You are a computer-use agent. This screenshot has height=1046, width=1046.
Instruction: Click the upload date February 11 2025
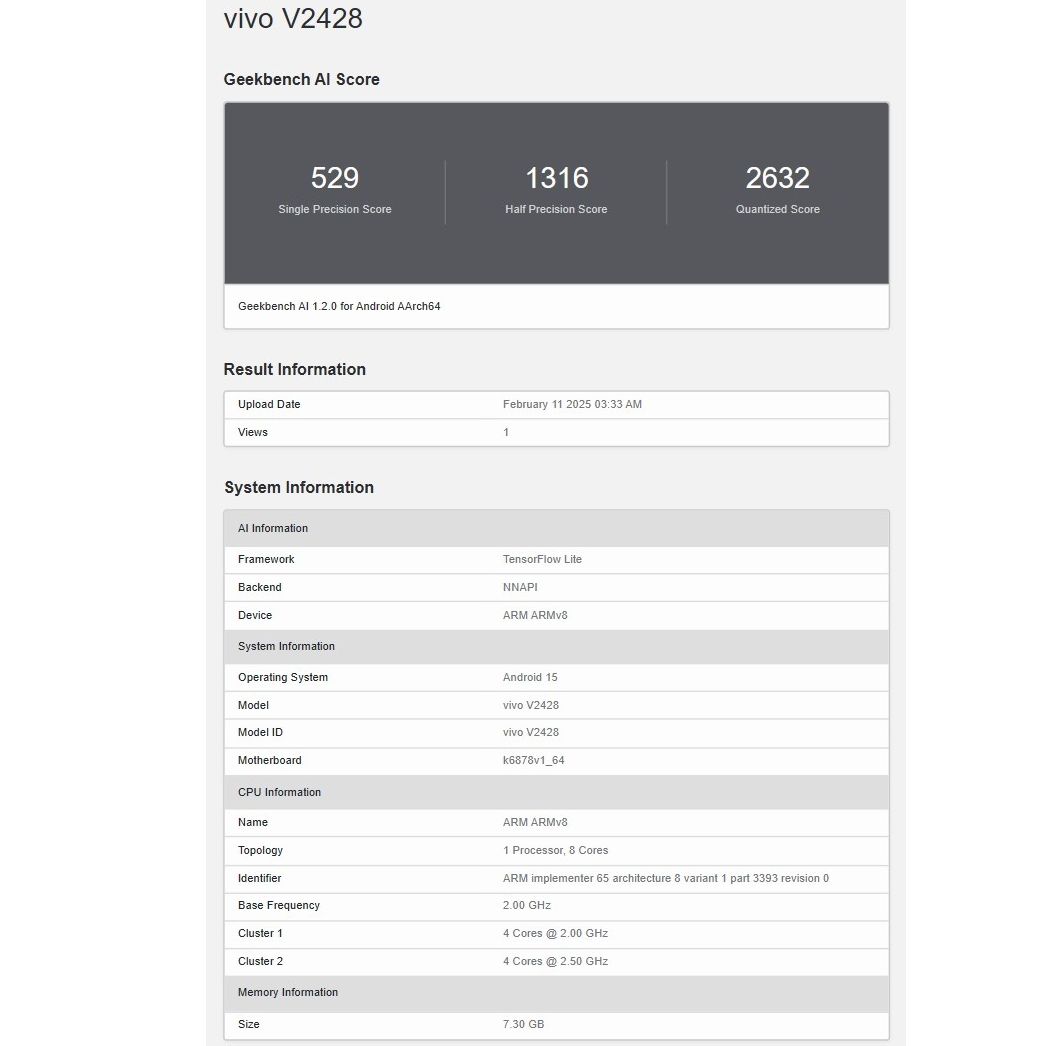click(x=572, y=404)
